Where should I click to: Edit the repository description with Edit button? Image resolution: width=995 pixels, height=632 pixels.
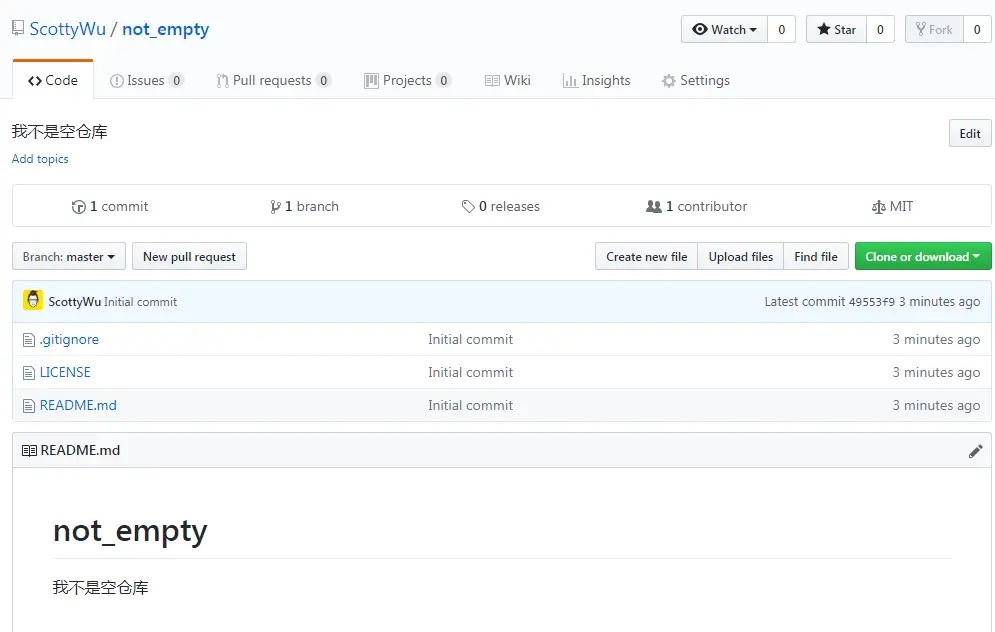[970, 133]
